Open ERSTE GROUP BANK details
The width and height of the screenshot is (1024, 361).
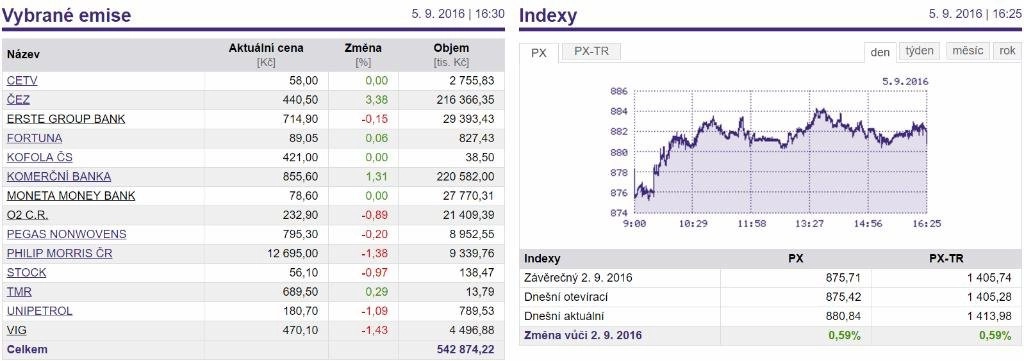(66, 119)
